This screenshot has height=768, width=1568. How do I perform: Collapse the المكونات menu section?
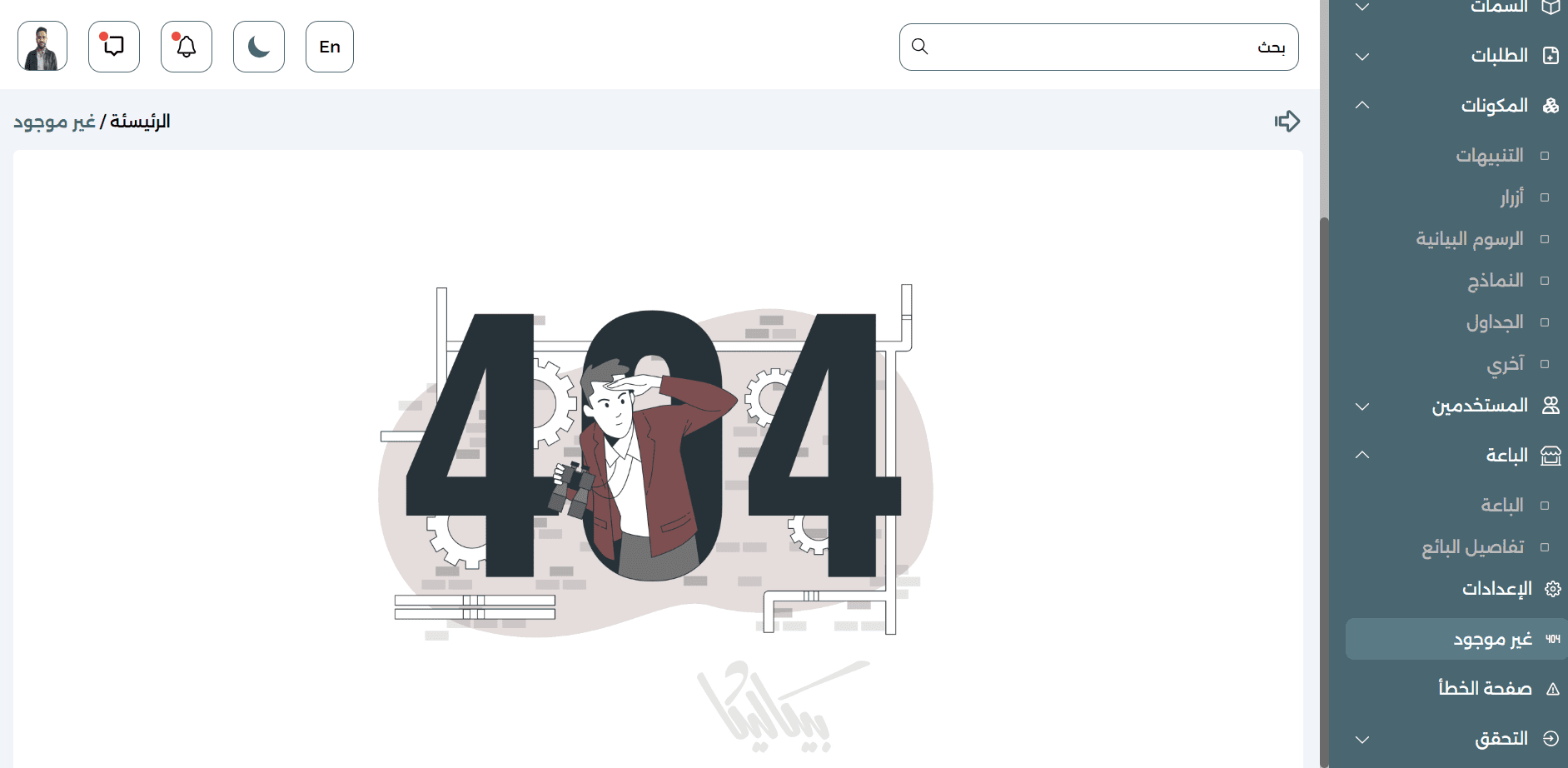coord(1362,106)
